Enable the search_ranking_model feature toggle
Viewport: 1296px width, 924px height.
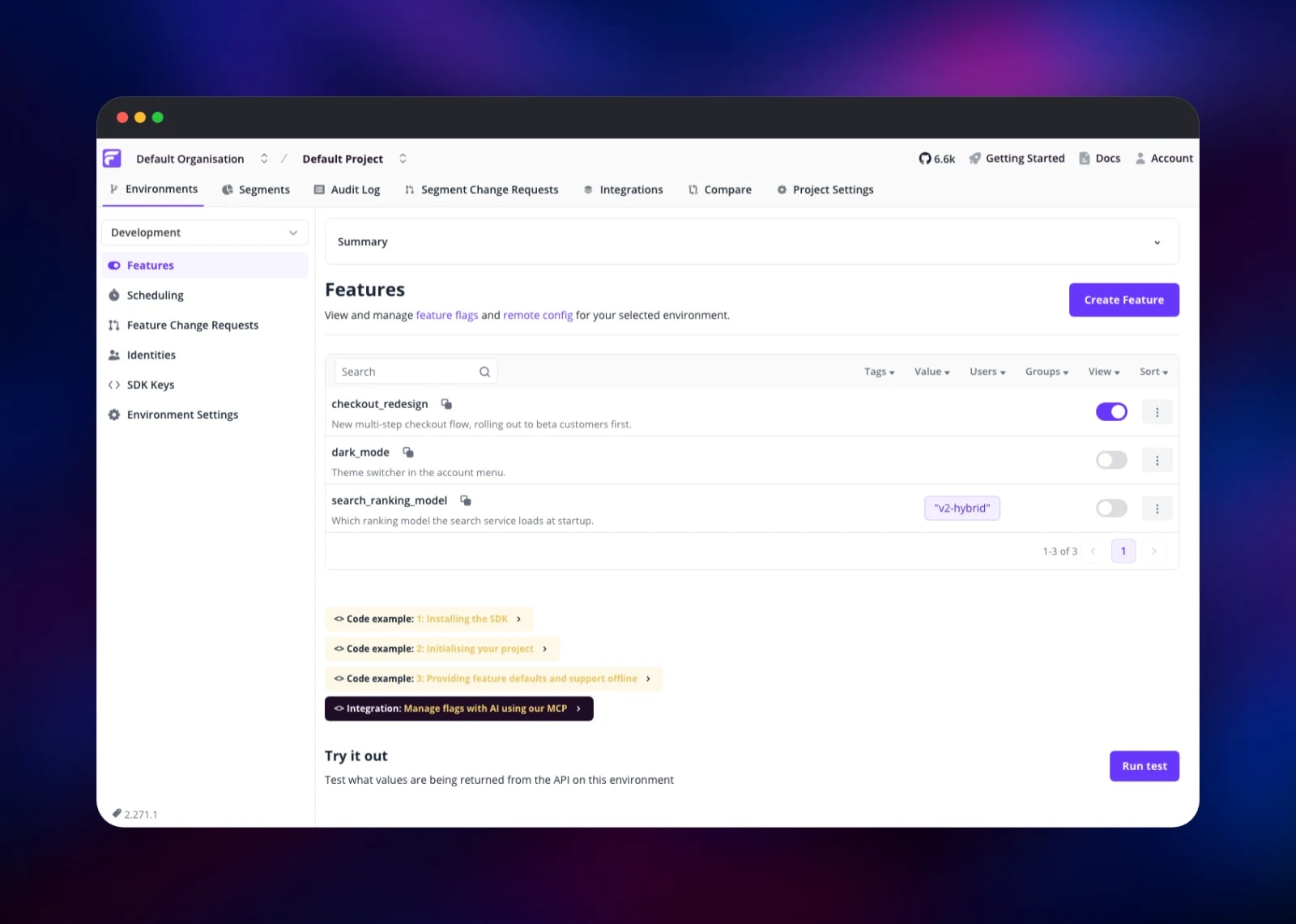point(1111,509)
